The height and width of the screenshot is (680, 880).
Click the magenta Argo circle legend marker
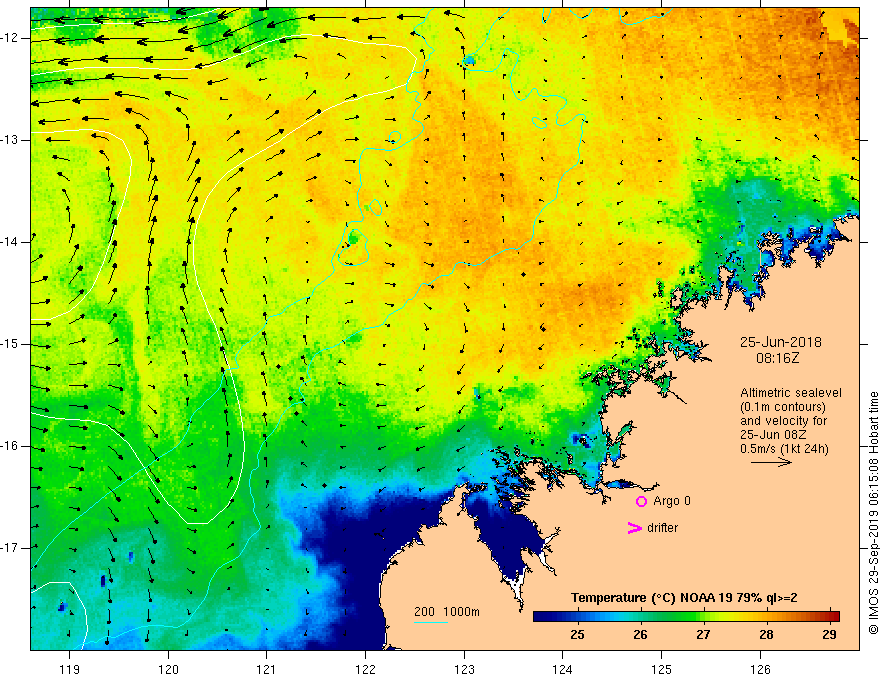point(641,501)
